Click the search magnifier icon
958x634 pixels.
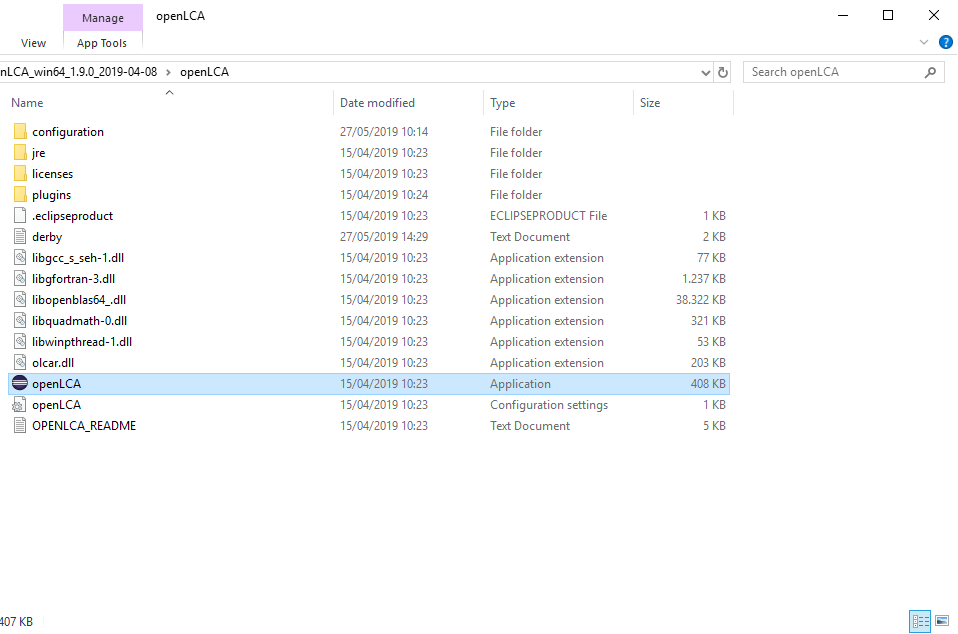[x=931, y=72]
